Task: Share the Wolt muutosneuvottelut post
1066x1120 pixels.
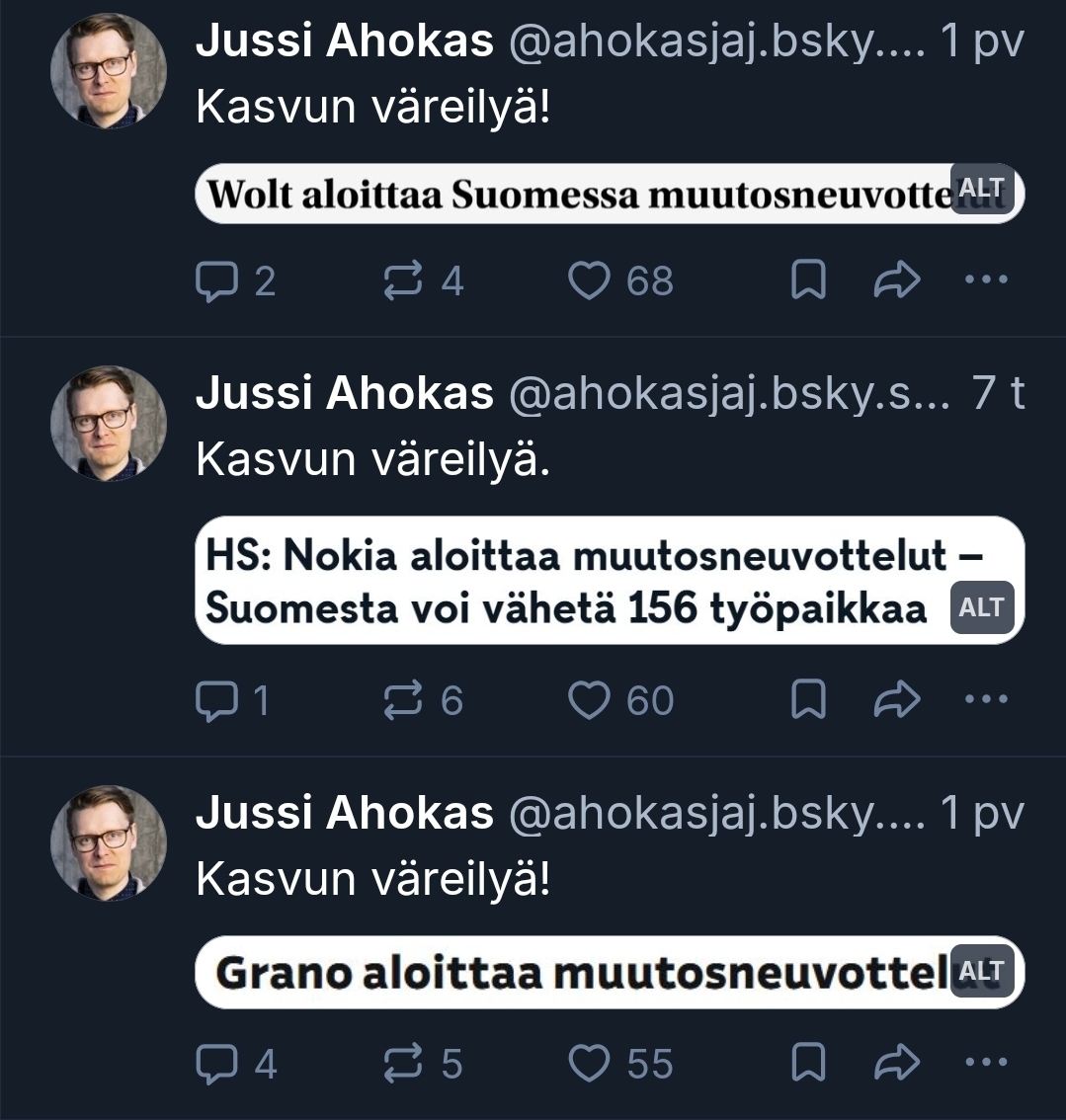Action: 897,281
